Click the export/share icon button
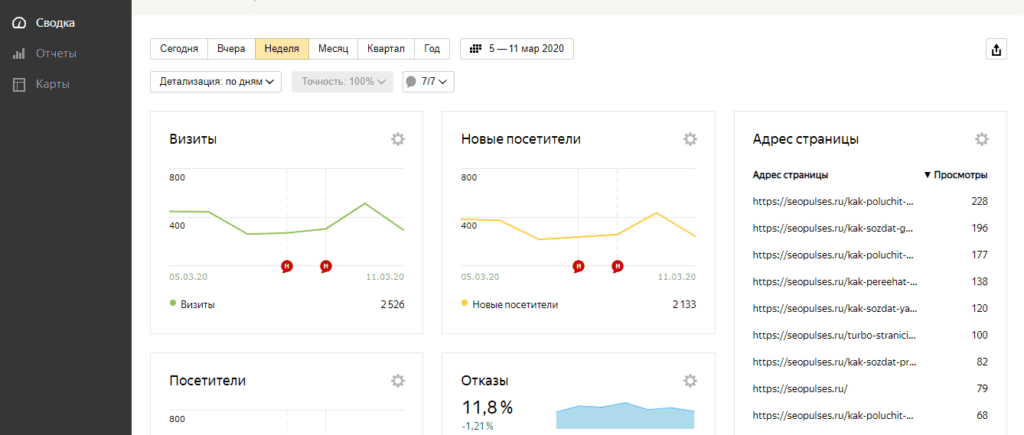The image size is (1024, 435). click(x=996, y=50)
